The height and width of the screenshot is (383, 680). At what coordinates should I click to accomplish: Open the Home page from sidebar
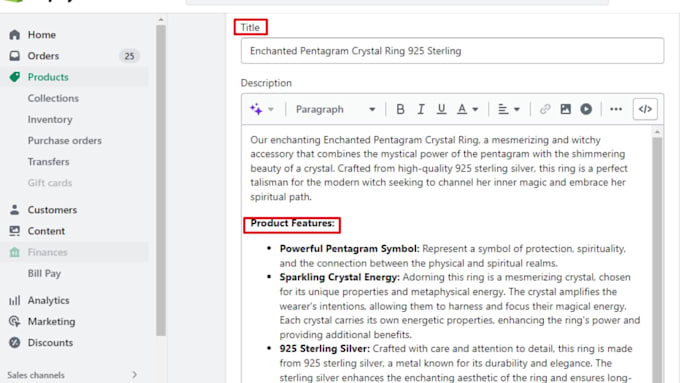[41, 35]
